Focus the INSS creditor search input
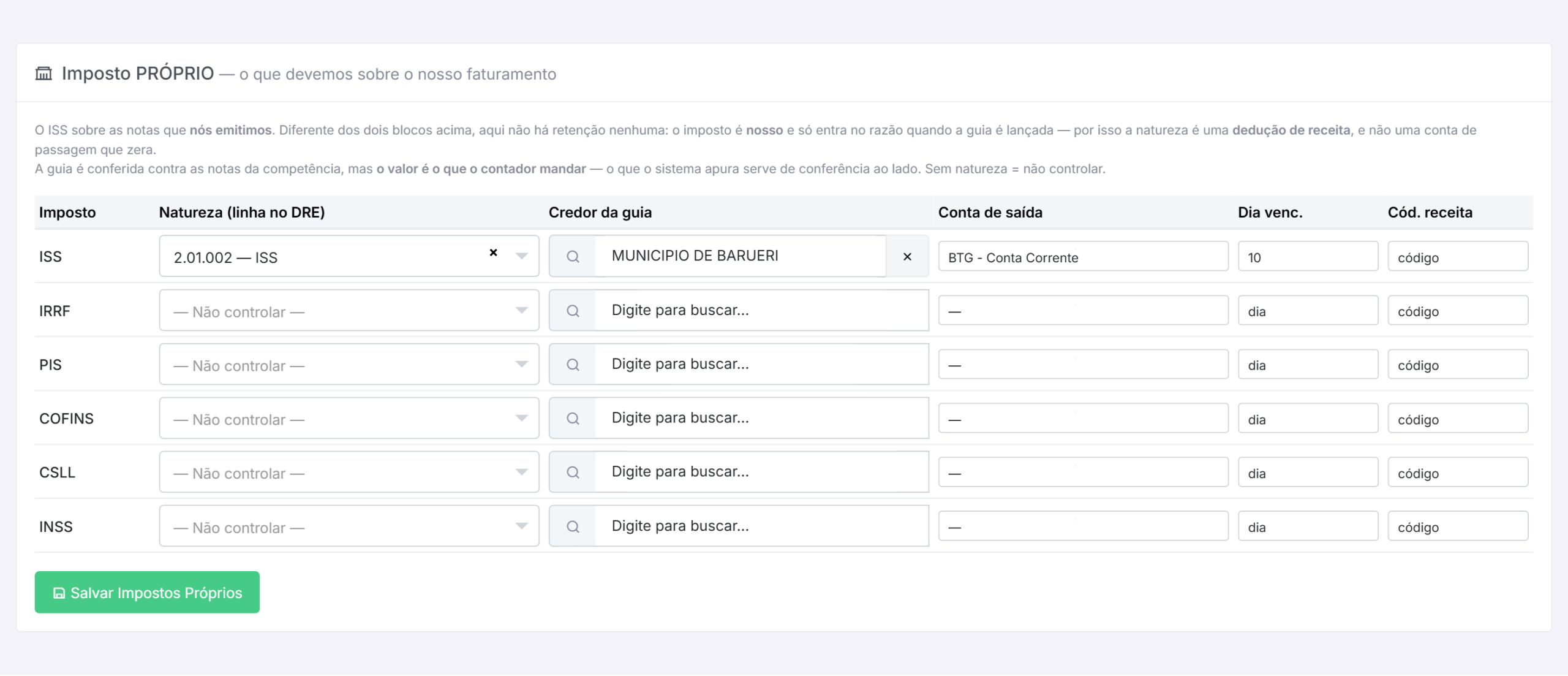The height and width of the screenshot is (676, 1568). [762, 526]
